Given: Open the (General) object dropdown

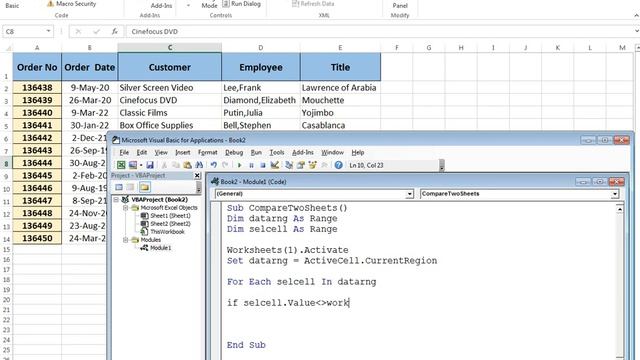Looking at the screenshot, I should click(x=409, y=194).
